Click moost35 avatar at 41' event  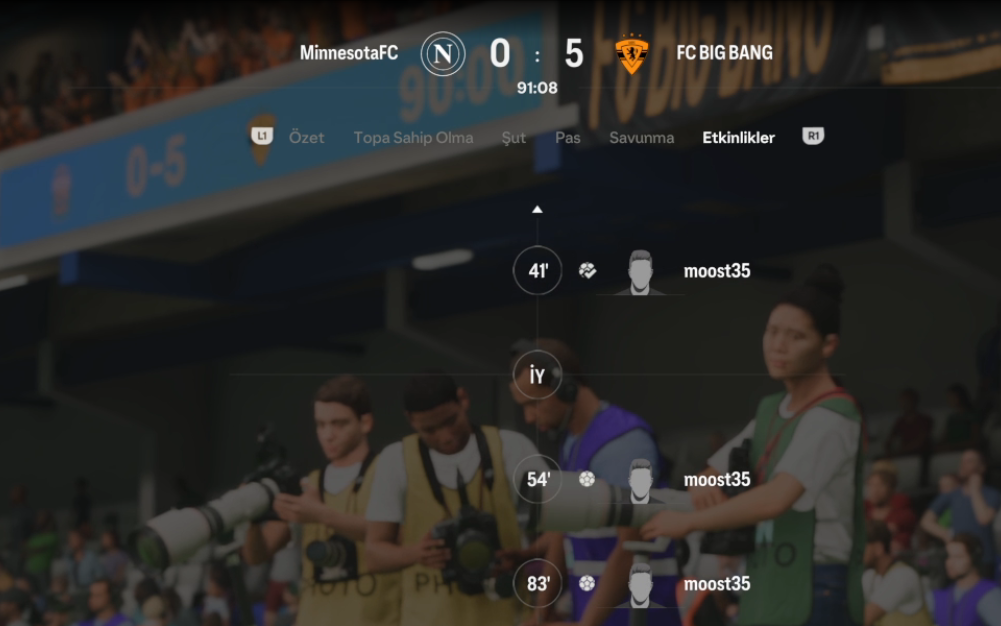[x=640, y=272]
